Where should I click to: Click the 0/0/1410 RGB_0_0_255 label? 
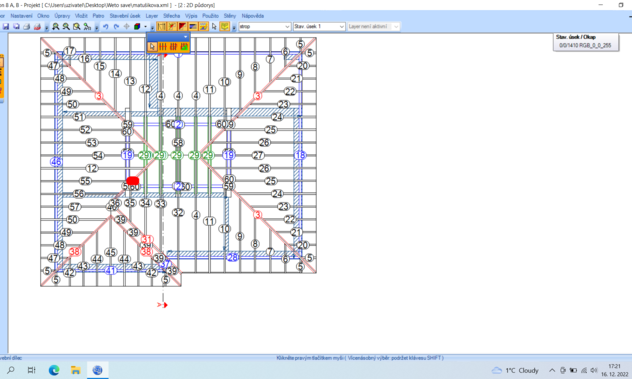click(x=585, y=46)
